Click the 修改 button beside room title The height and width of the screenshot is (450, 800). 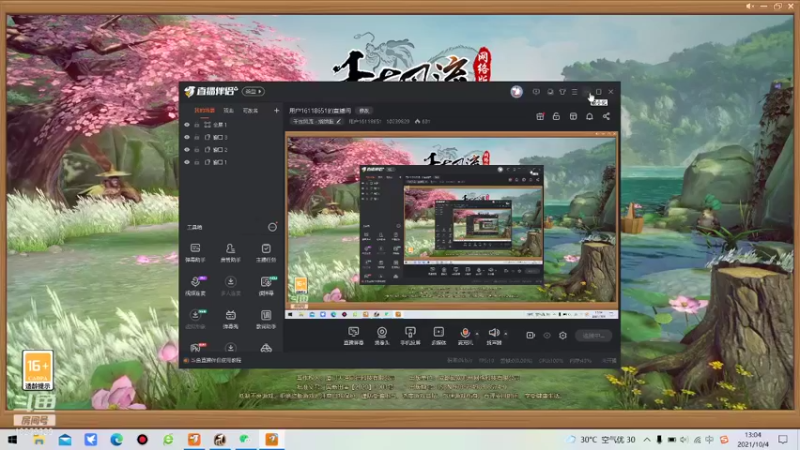pos(364,110)
